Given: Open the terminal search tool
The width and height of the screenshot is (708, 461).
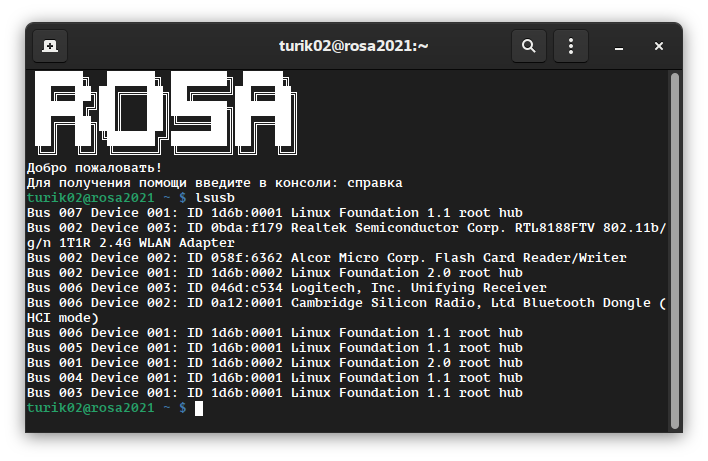Looking at the screenshot, I should (x=529, y=46).
